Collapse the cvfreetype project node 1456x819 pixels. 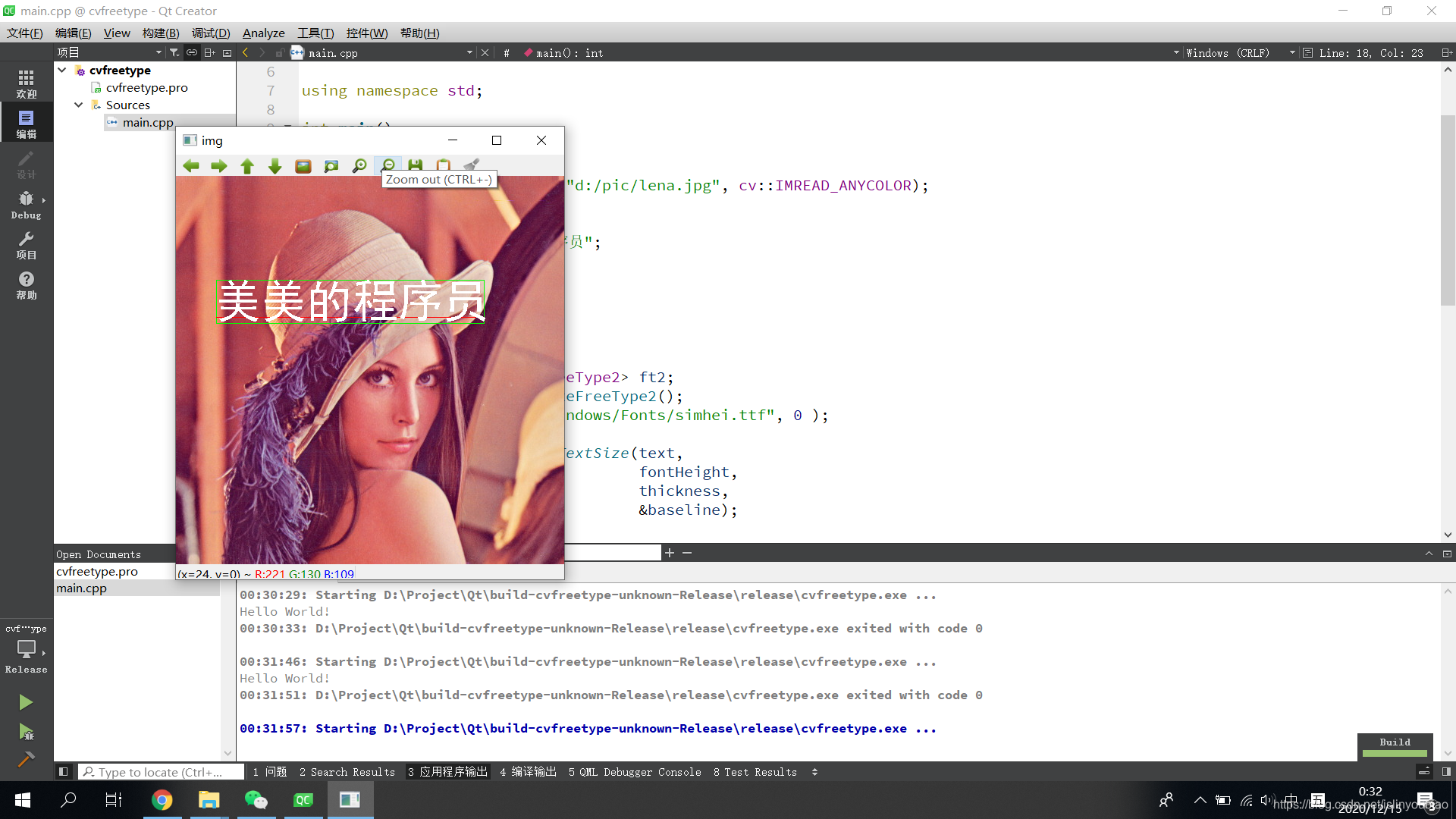[62, 70]
